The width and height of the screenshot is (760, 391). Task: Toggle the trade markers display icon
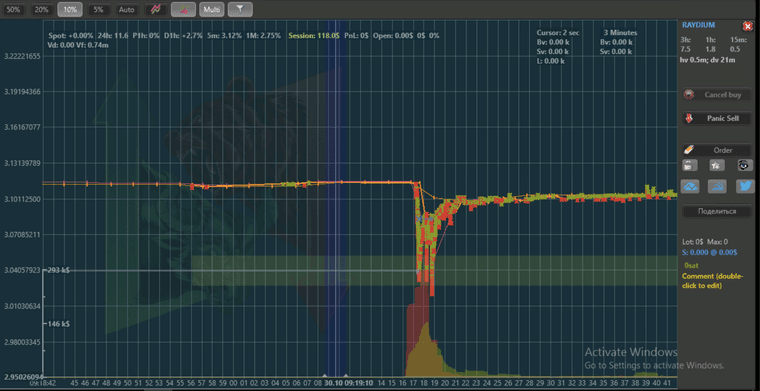coord(184,9)
